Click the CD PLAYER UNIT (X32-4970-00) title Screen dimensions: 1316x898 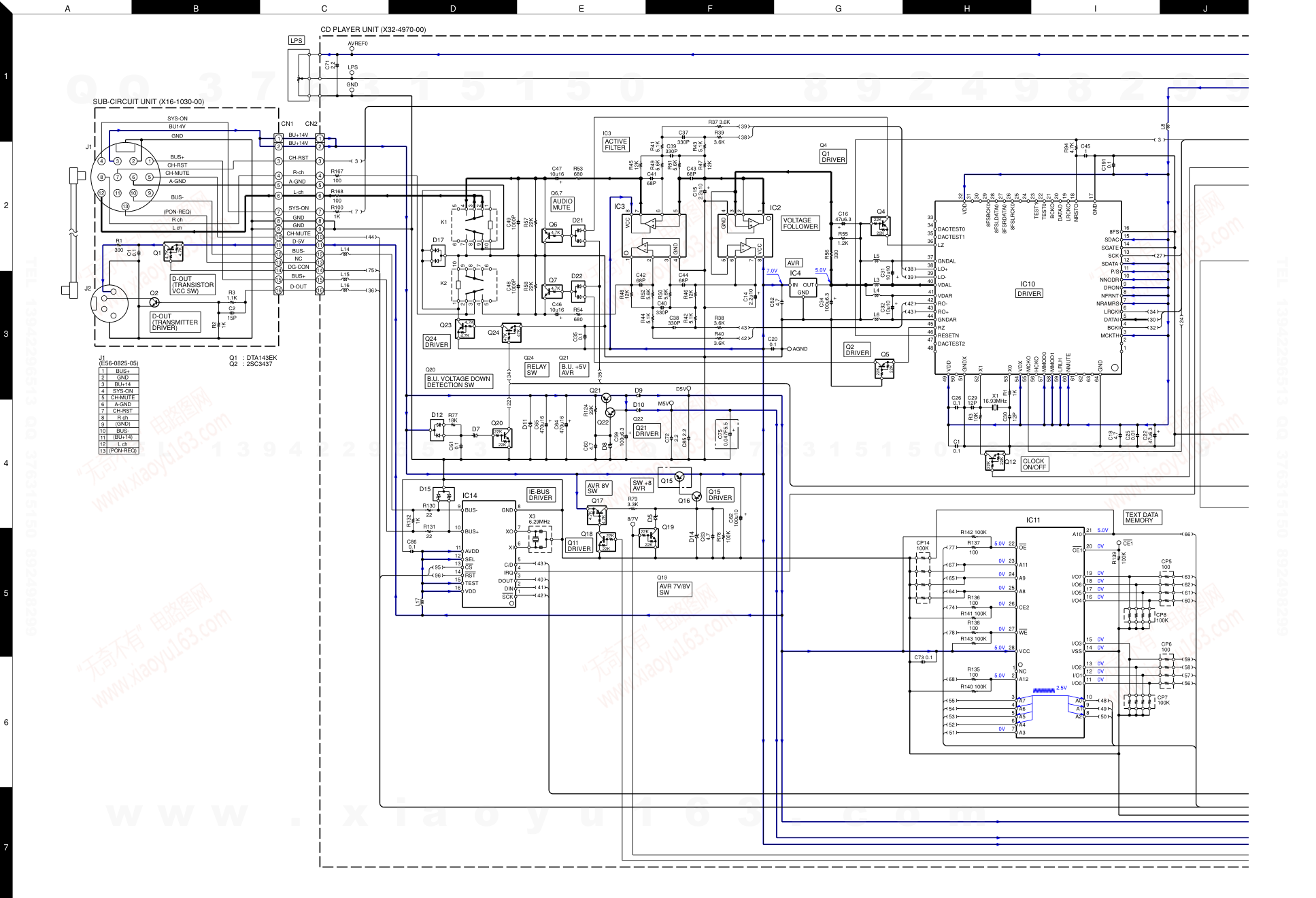coord(373,30)
